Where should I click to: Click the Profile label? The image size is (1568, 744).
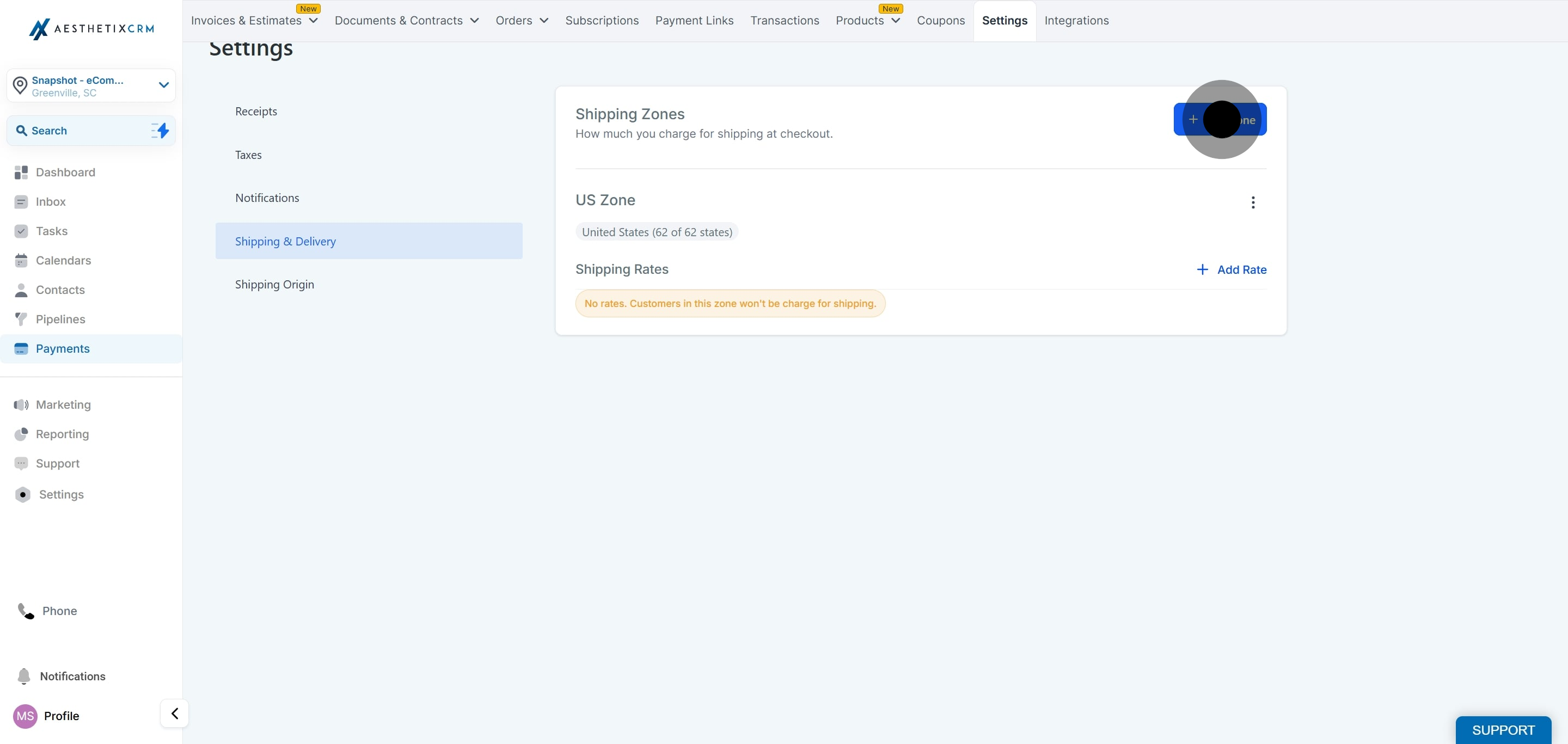[62, 716]
